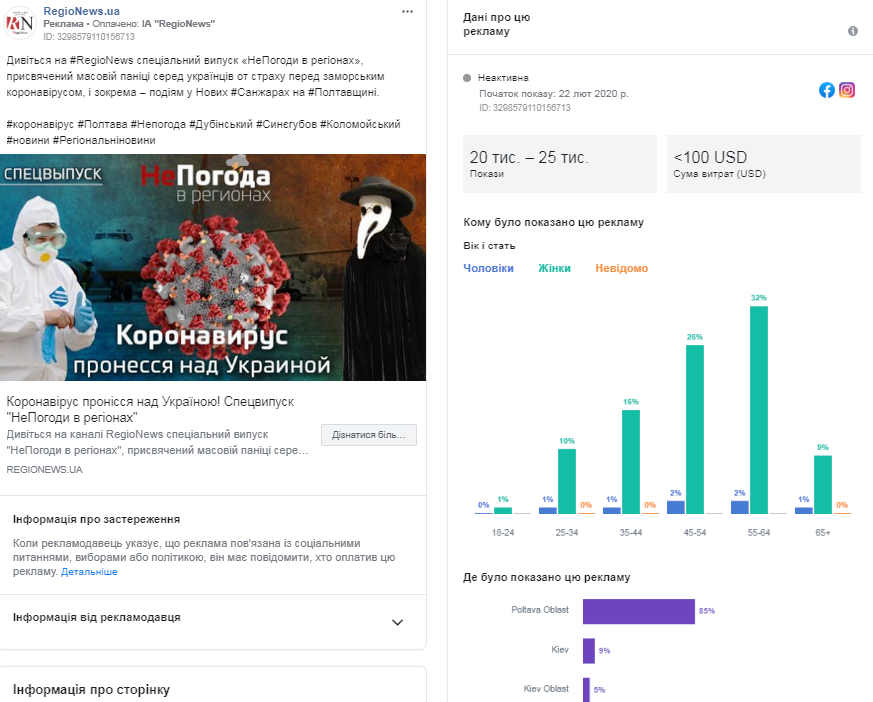This screenshot has height=702, width=873.
Task: Click the Інформація про сторінку heading
Action: coord(91,690)
